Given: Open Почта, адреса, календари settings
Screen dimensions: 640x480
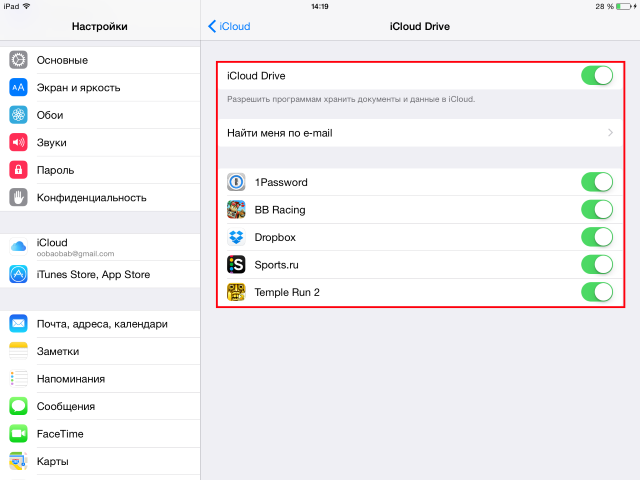Looking at the screenshot, I should 100,324.
